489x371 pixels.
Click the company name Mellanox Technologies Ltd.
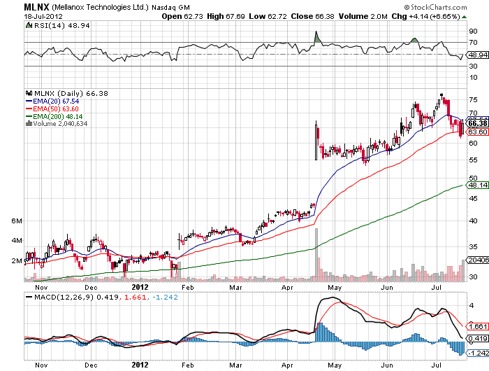tap(100, 7)
